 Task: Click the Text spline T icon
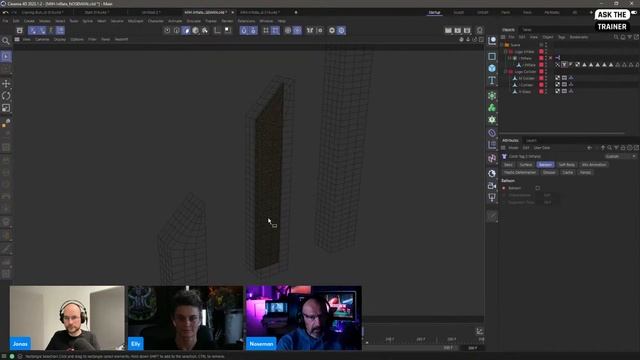pyautogui.click(x=492, y=80)
